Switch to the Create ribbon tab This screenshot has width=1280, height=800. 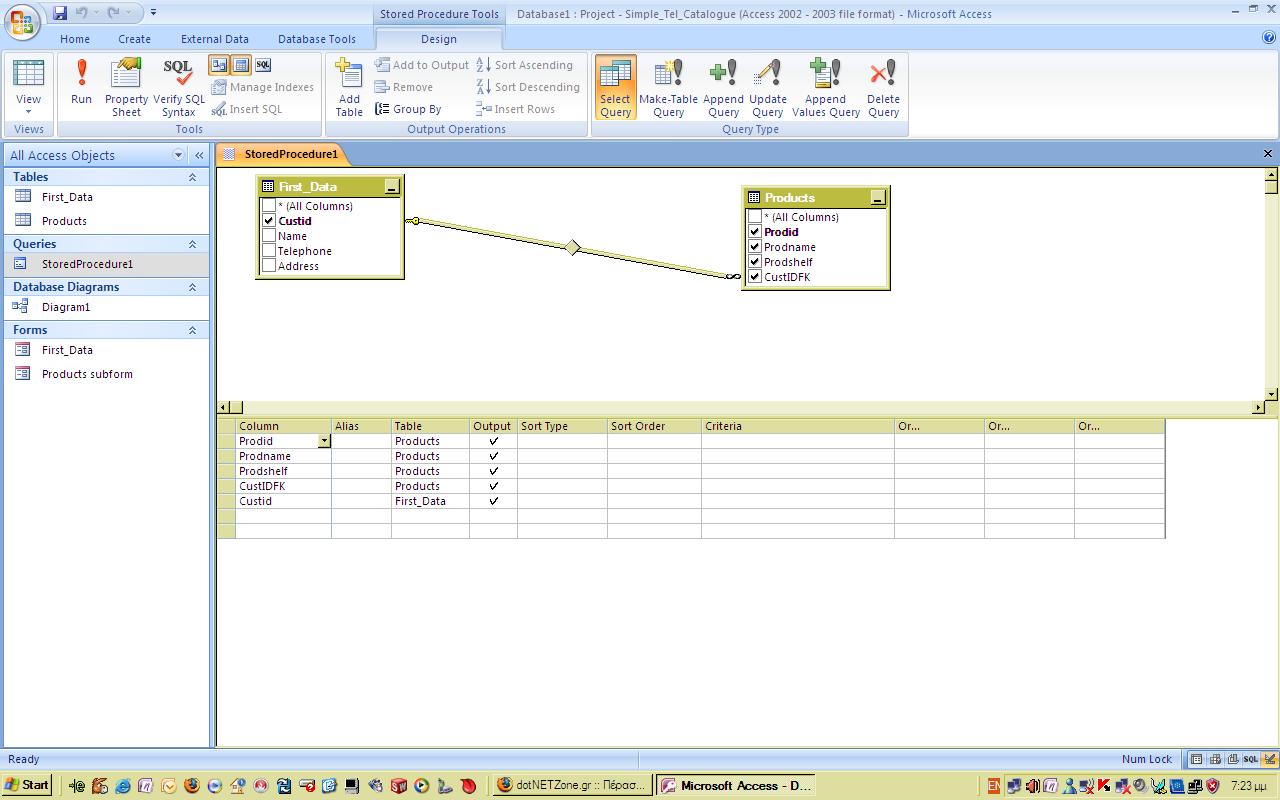tap(134, 39)
